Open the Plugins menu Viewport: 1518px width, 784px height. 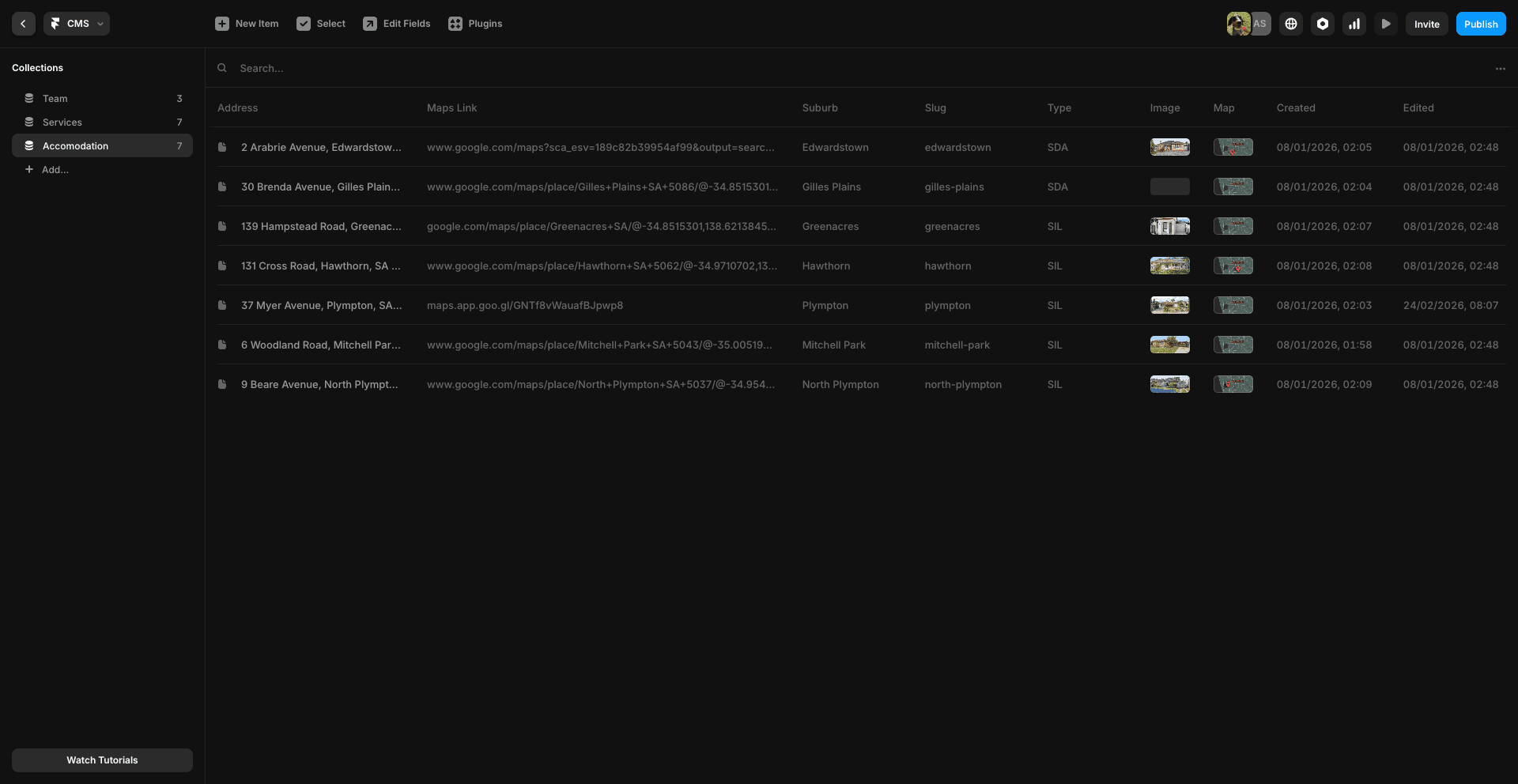(x=474, y=24)
